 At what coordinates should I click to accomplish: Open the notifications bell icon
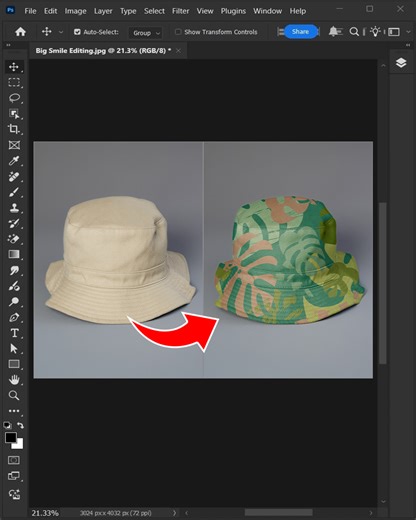[x=334, y=32]
